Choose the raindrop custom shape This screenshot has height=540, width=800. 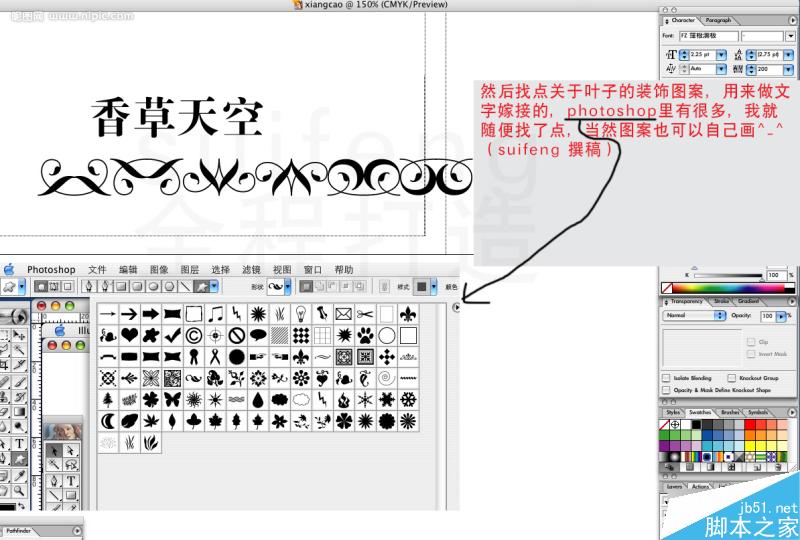[x=258, y=400]
